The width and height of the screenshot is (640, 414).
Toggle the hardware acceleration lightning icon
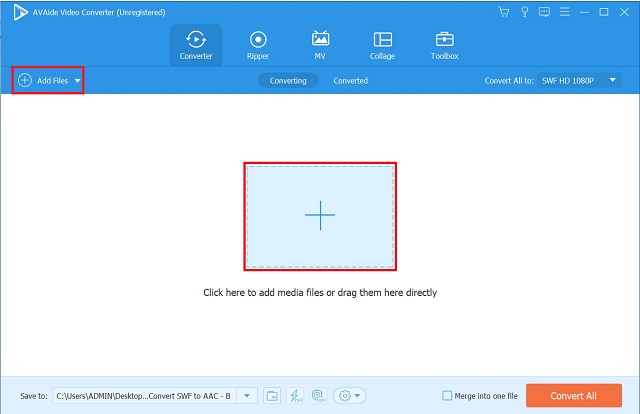296,396
